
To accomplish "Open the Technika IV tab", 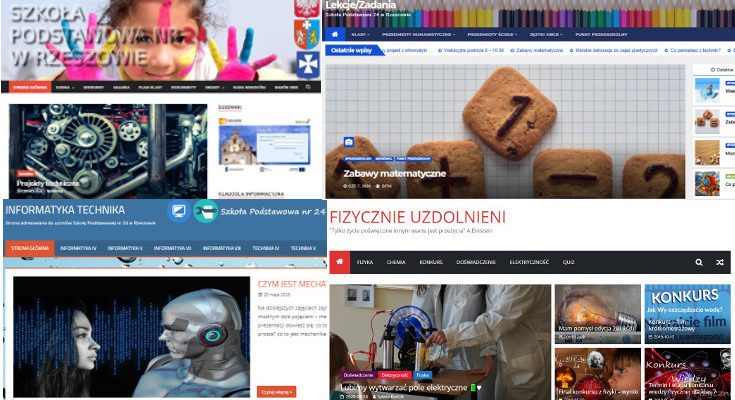I will click(265, 248).
